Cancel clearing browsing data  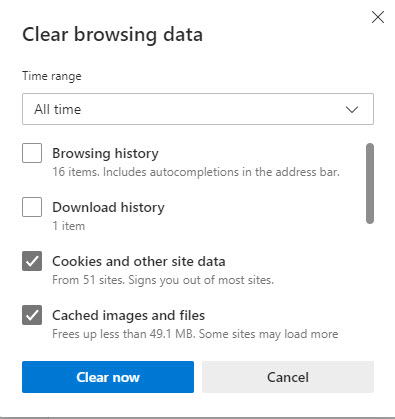tap(288, 377)
